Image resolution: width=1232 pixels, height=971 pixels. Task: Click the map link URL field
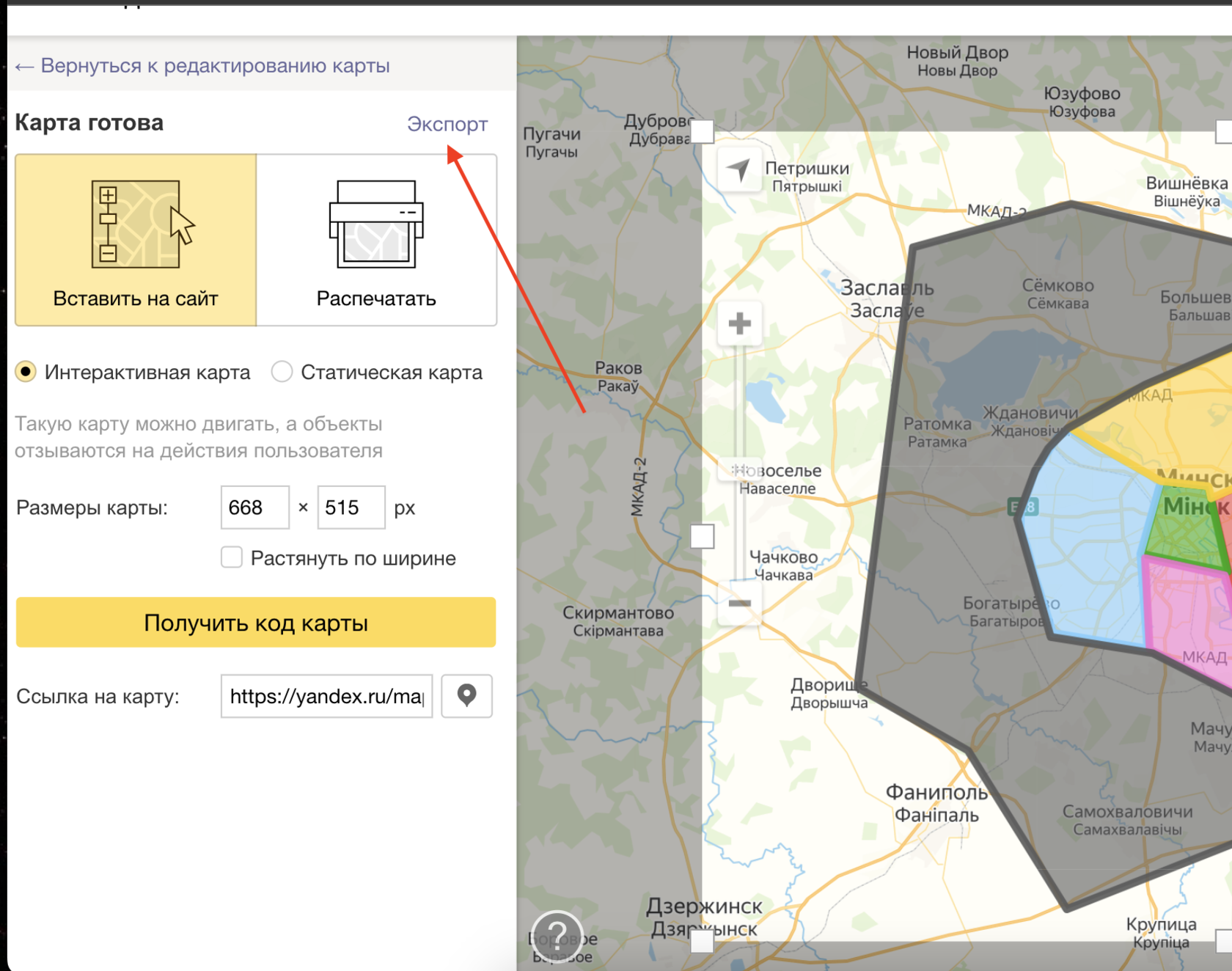click(326, 696)
